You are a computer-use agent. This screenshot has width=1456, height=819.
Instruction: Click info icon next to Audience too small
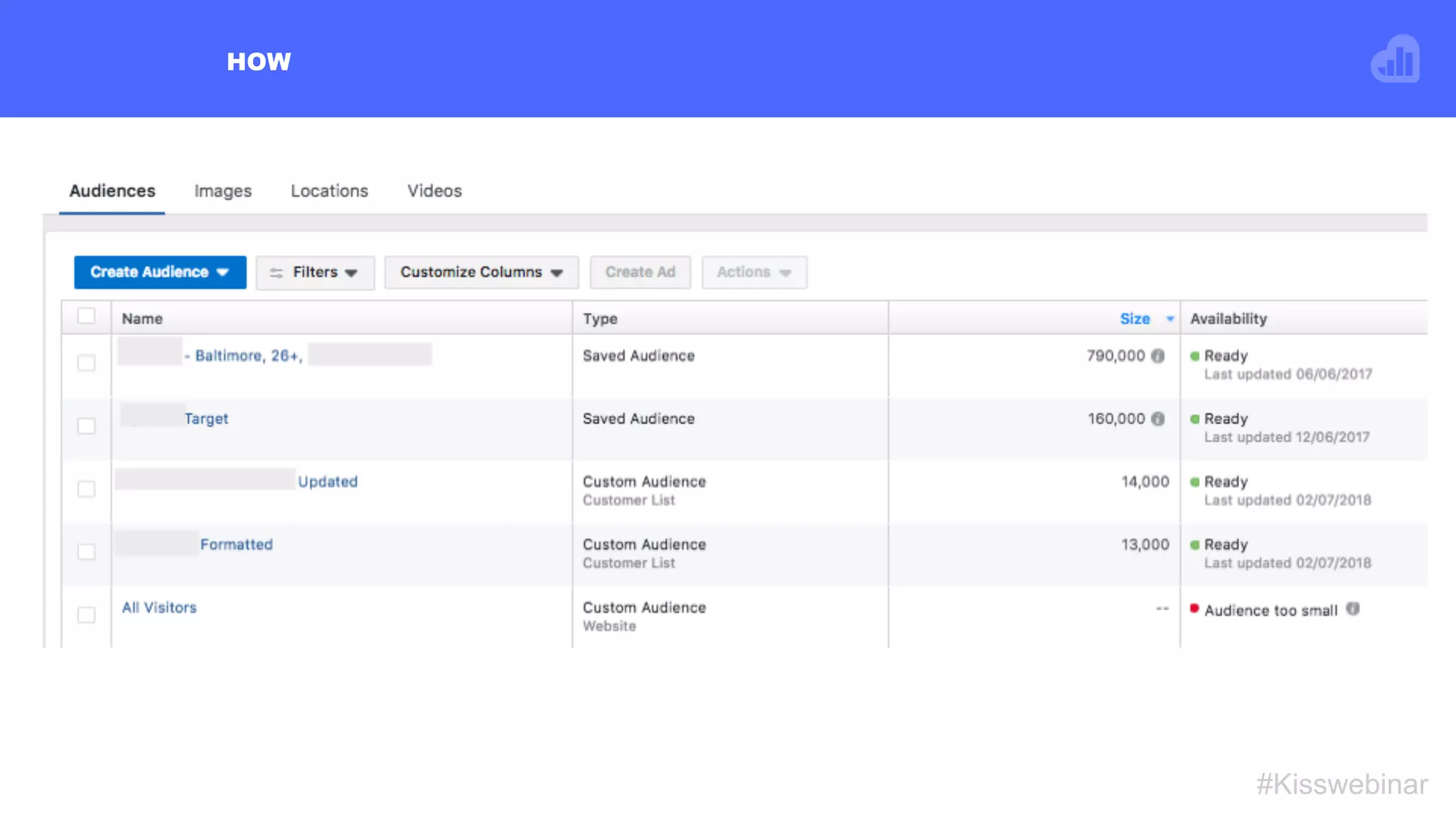pos(1353,609)
